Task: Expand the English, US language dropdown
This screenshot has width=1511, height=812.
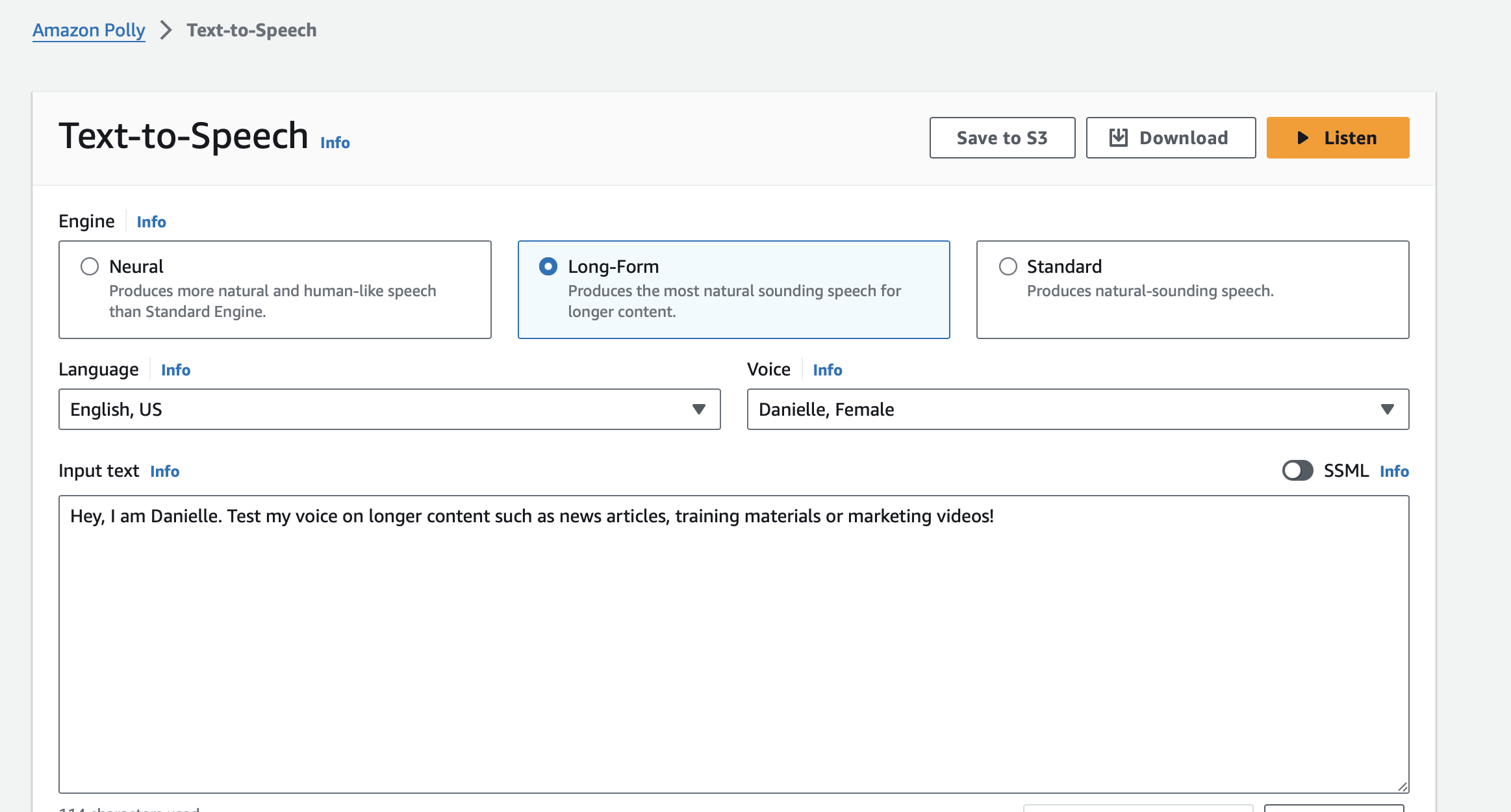Action: (x=390, y=409)
